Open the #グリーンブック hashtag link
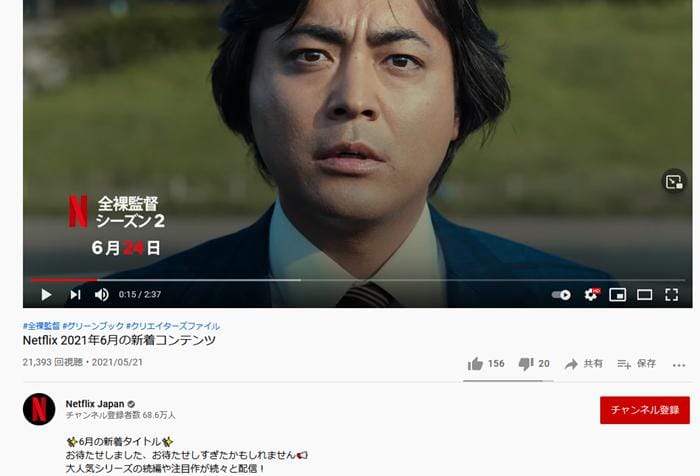Image resolution: width=700 pixels, height=476 pixels. 93,326
